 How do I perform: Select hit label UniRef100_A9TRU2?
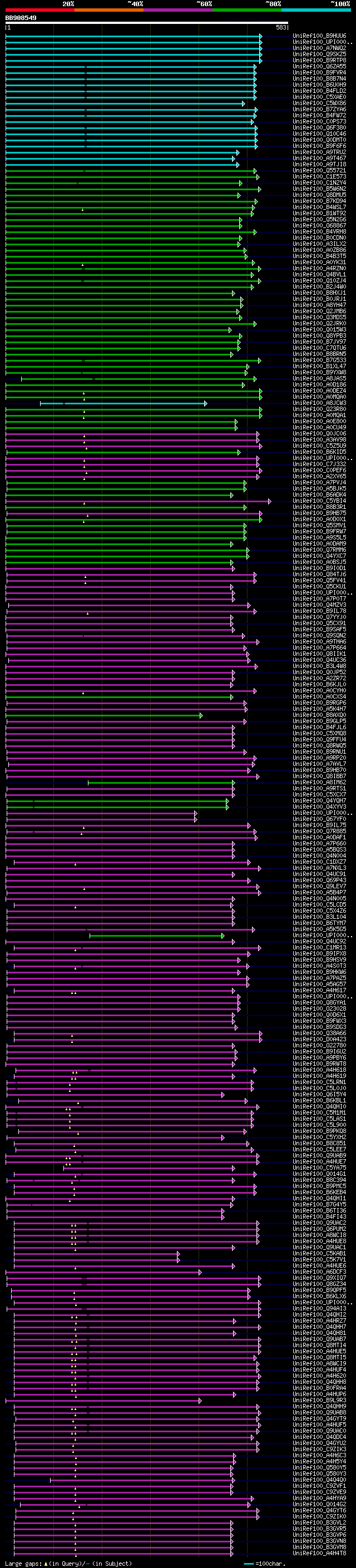pyautogui.click(x=319, y=152)
